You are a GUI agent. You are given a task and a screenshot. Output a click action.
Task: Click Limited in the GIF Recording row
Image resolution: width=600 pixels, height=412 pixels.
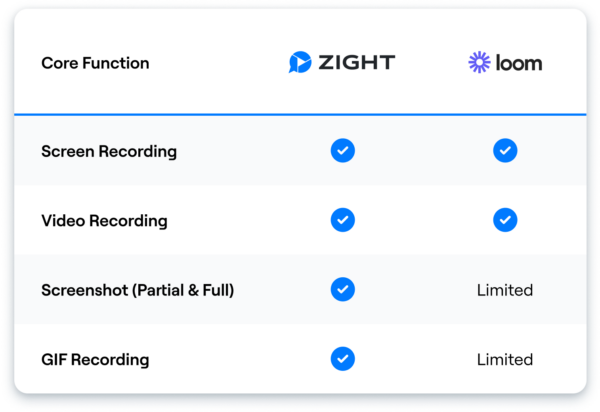505,359
